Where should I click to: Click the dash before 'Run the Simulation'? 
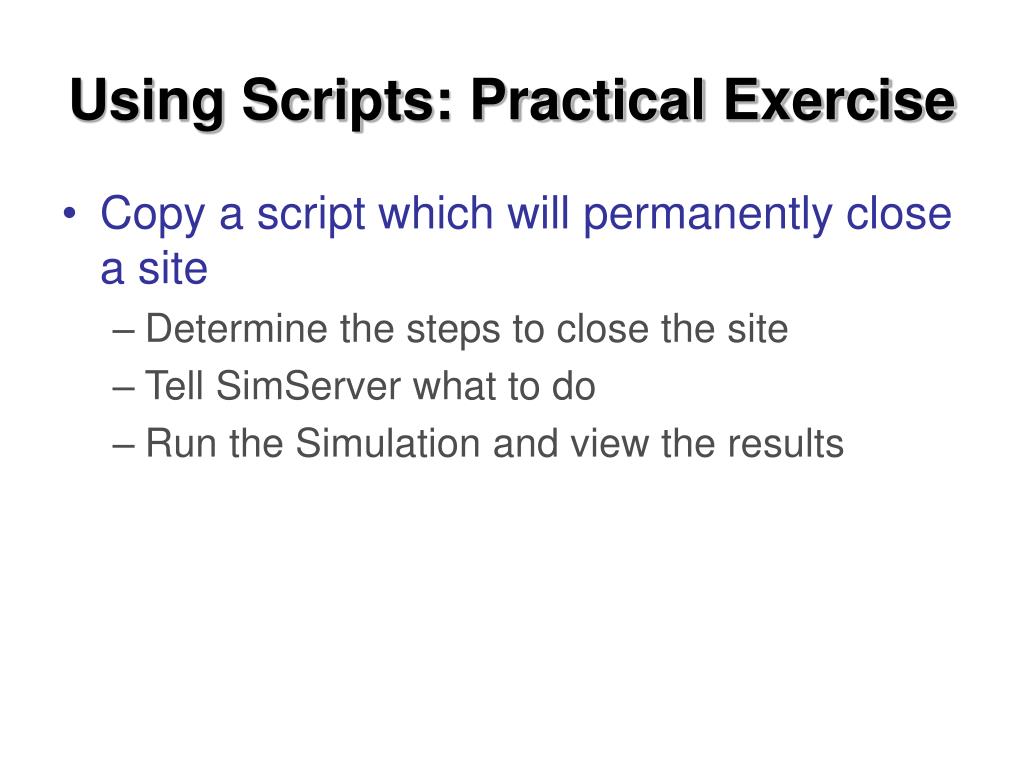click(123, 446)
